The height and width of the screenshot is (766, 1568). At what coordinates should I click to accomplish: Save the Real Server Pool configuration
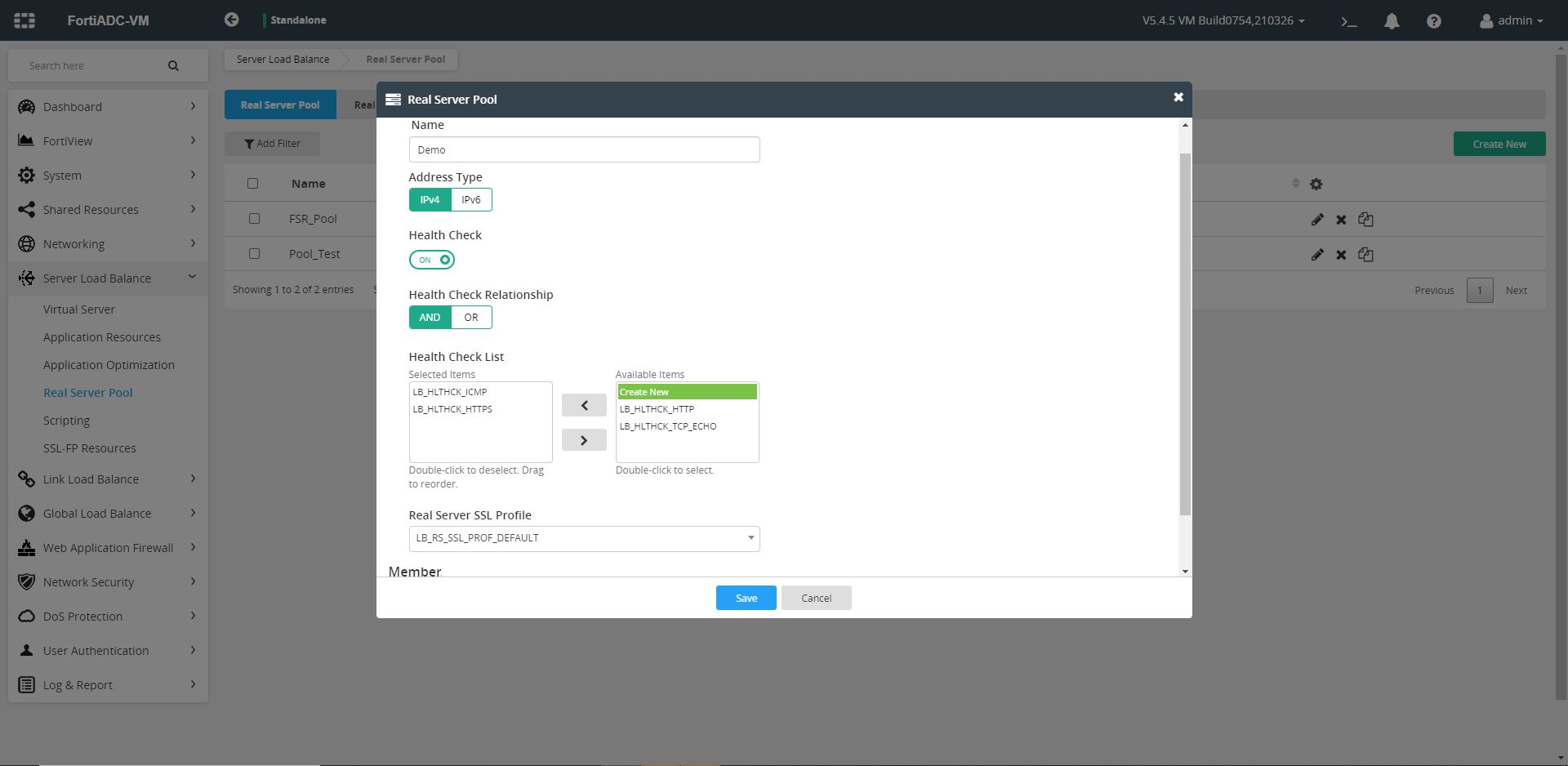745,597
